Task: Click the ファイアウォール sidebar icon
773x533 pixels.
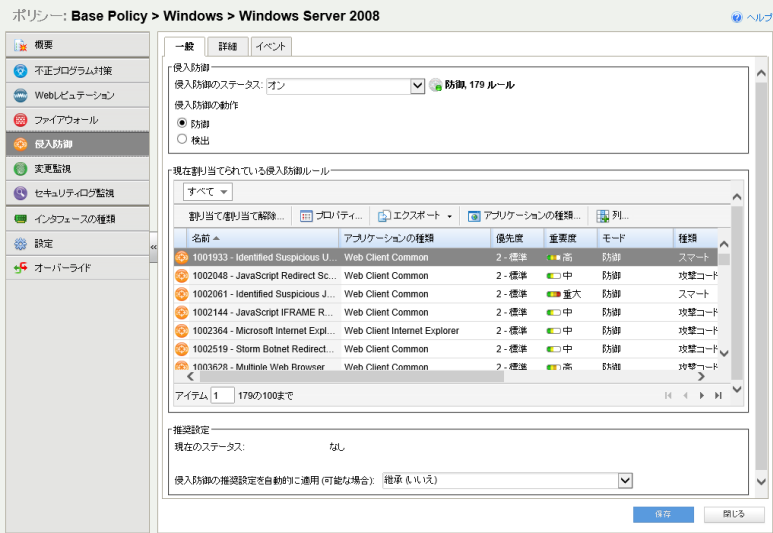Action: pos(20,120)
